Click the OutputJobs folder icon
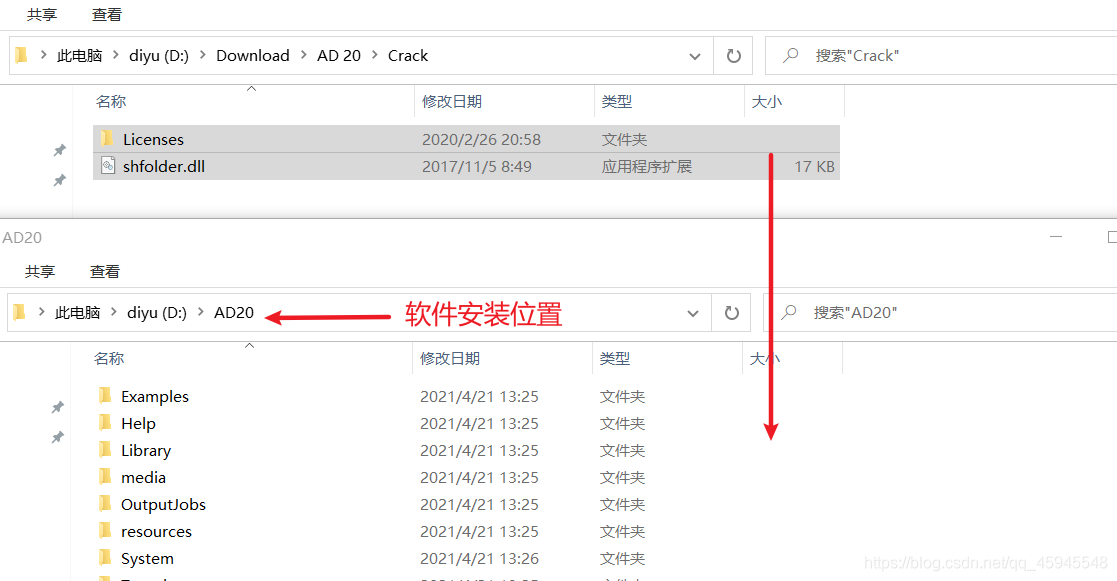Screen dimensions: 1117x581 106,504
